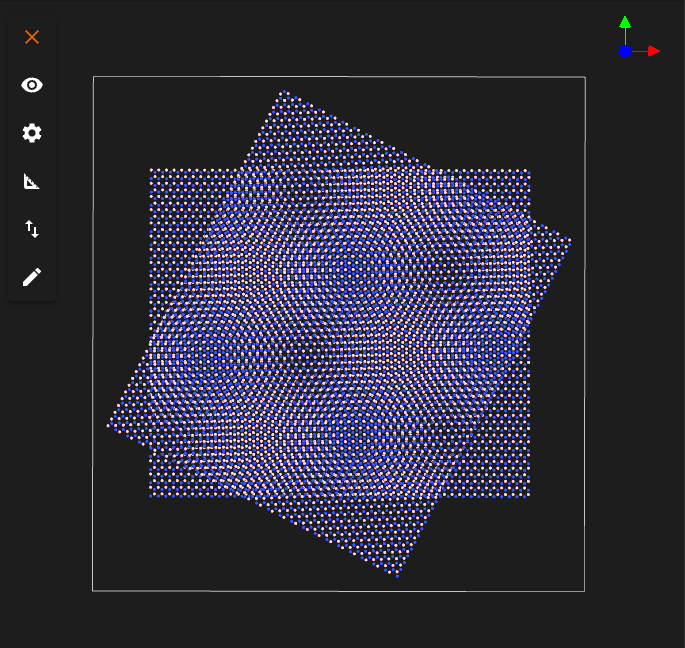
Task: Select the ruler-triangle measurement tool
Action: [x=32, y=181]
